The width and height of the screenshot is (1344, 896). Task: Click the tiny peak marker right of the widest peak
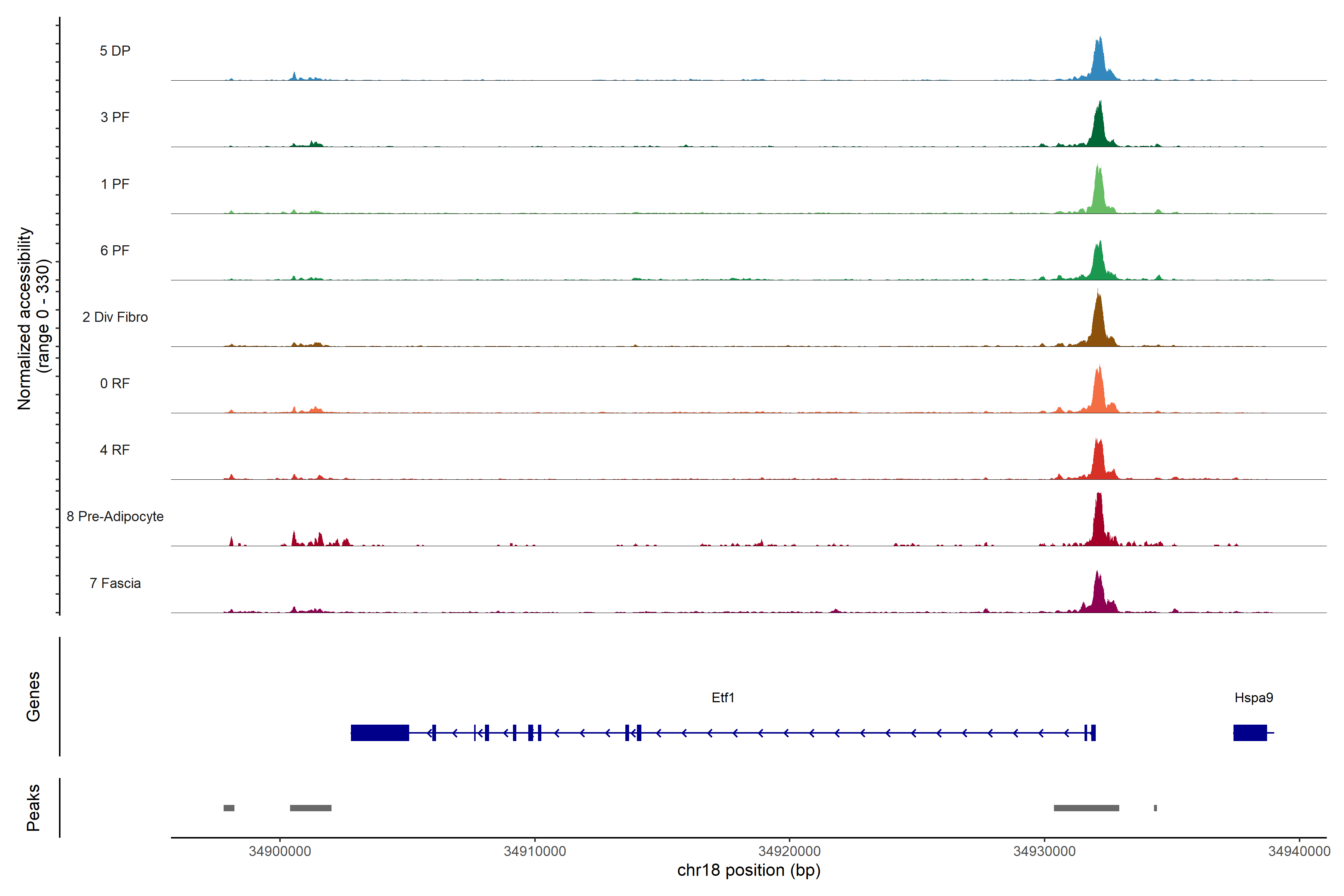coord(1155,808)
